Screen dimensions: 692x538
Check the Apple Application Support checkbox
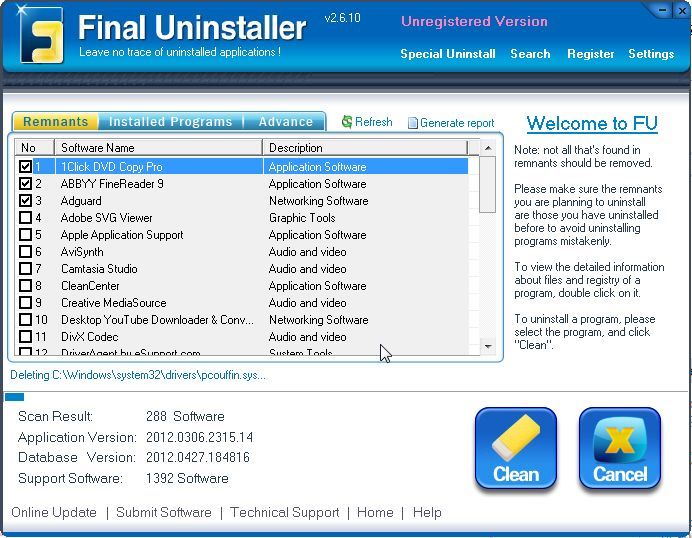pos(25,234)
